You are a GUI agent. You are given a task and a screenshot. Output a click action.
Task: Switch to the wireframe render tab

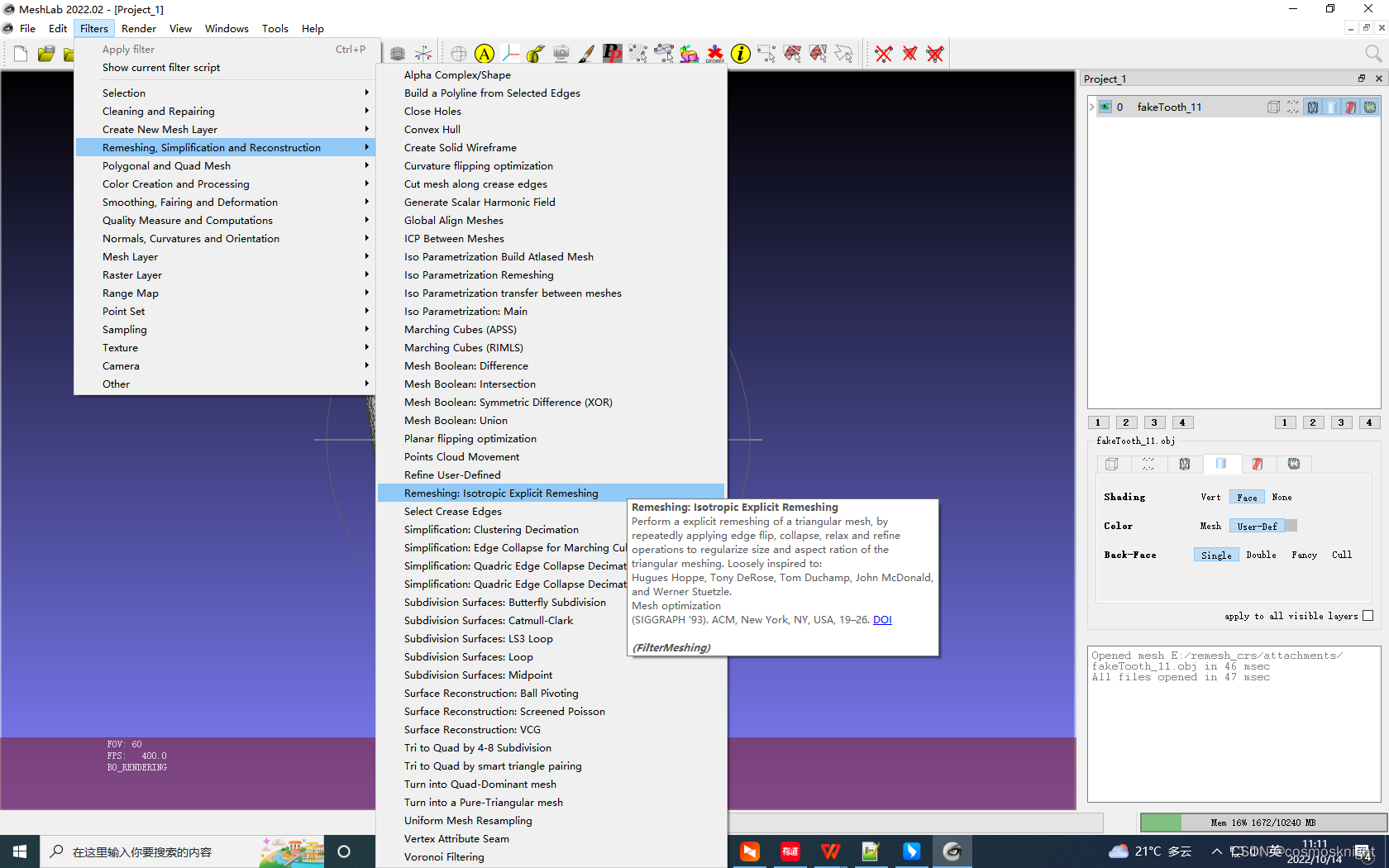click(1185, 464)
